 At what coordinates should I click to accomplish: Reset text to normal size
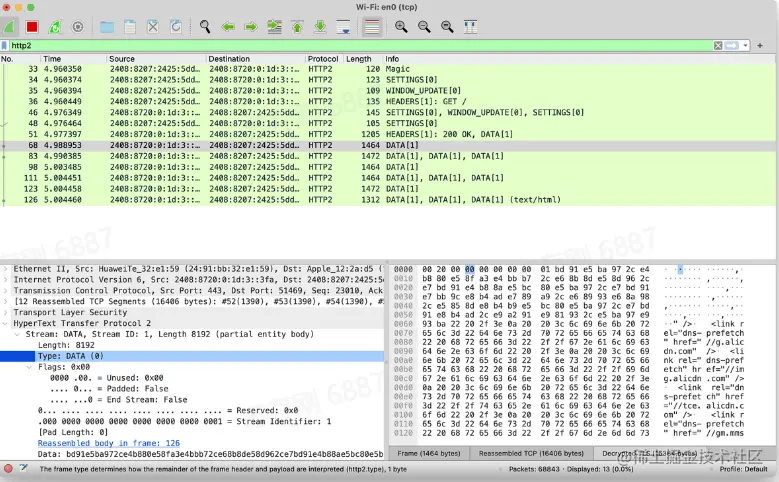tap(447, 26)
